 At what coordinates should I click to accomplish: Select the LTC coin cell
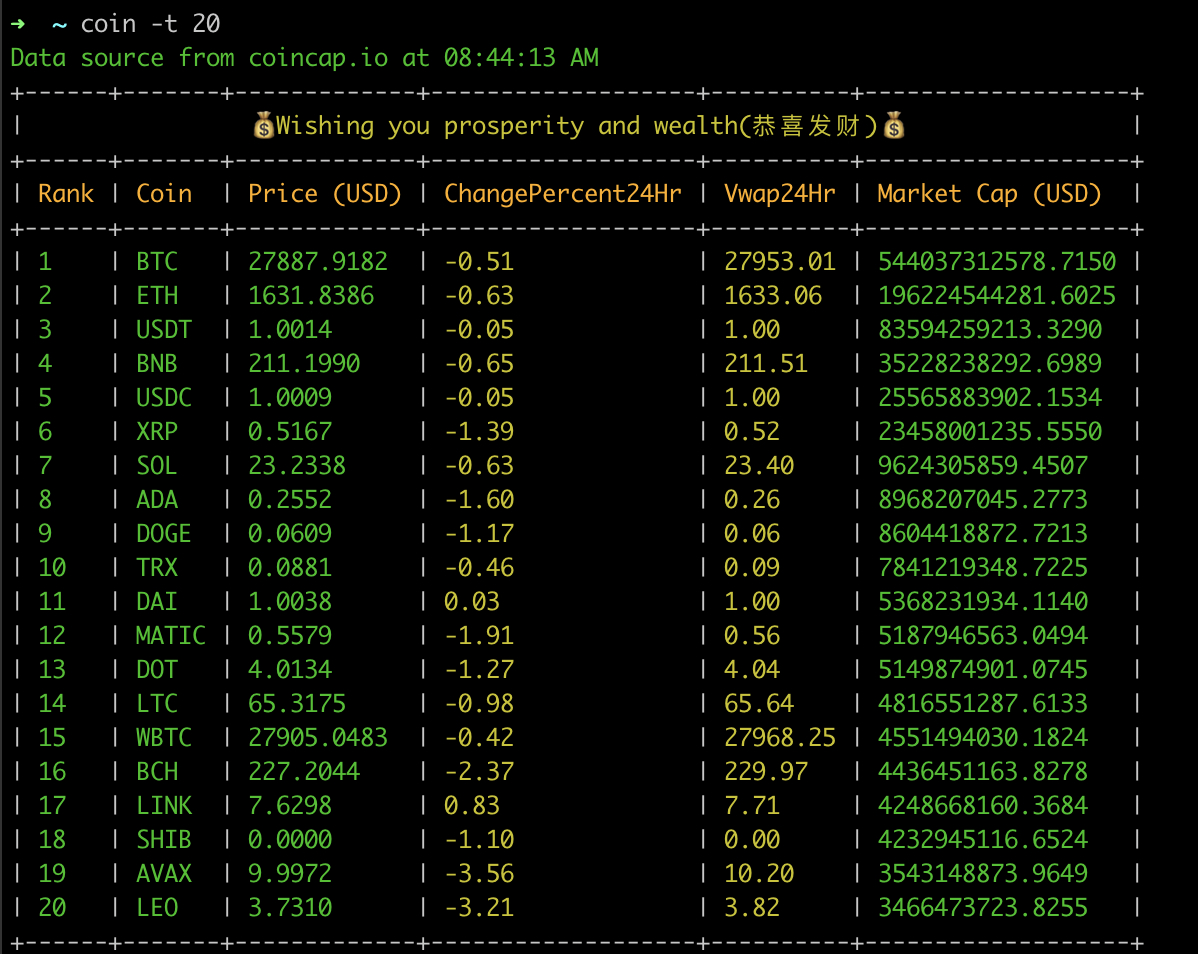pyautogui.click(x=157, y=703)
